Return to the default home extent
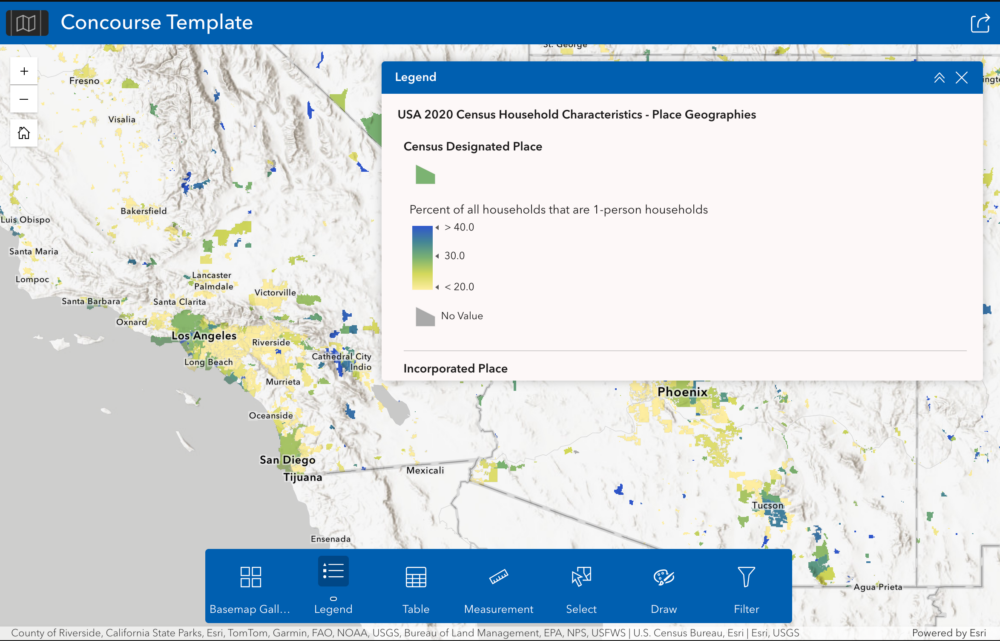 24,133
